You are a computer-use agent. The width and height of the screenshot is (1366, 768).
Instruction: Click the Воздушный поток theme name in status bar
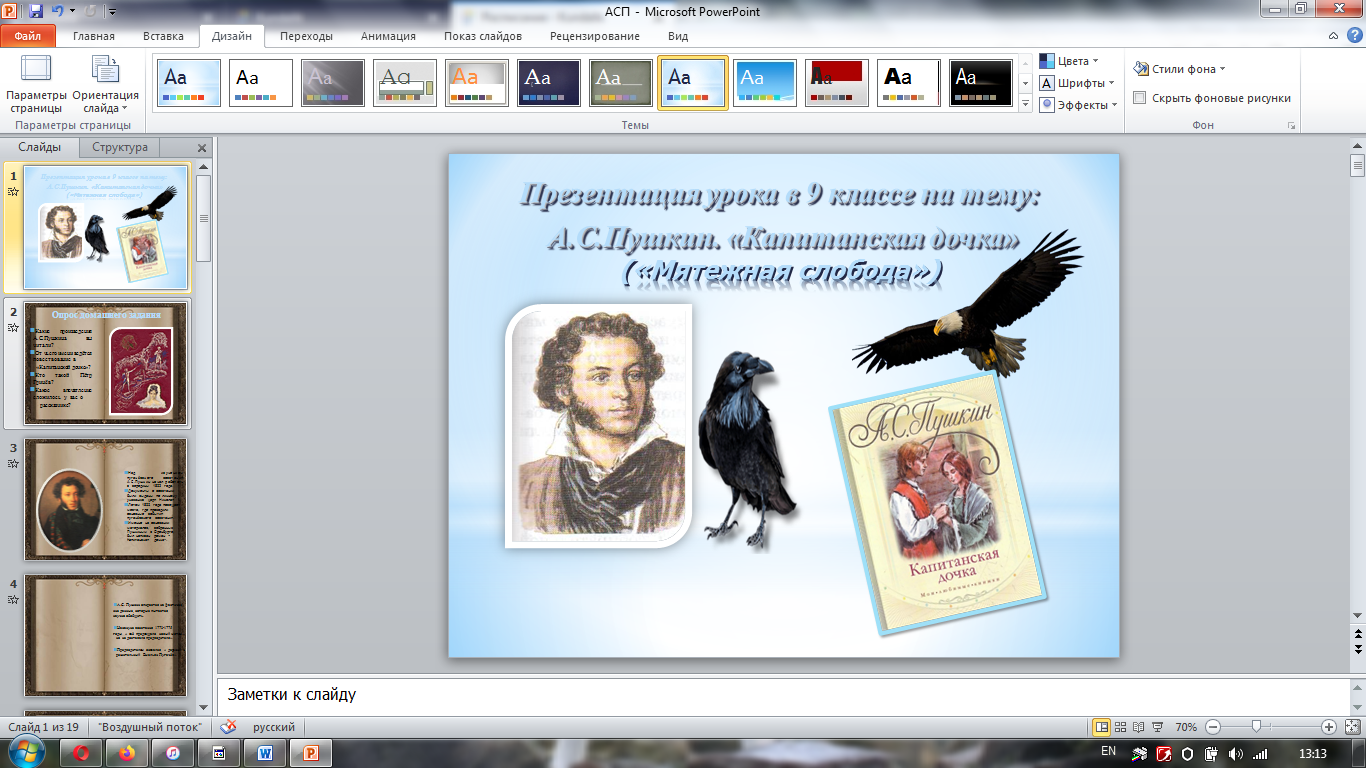[x=151, y=727]
